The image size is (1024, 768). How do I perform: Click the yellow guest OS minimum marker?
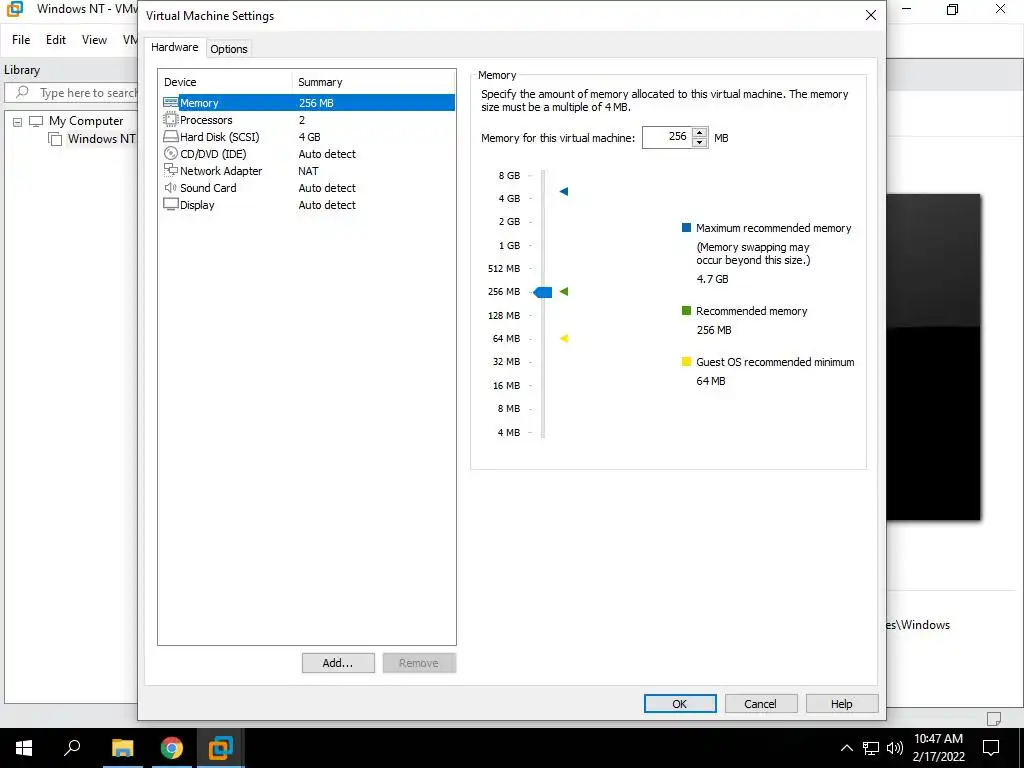point(564,338)
